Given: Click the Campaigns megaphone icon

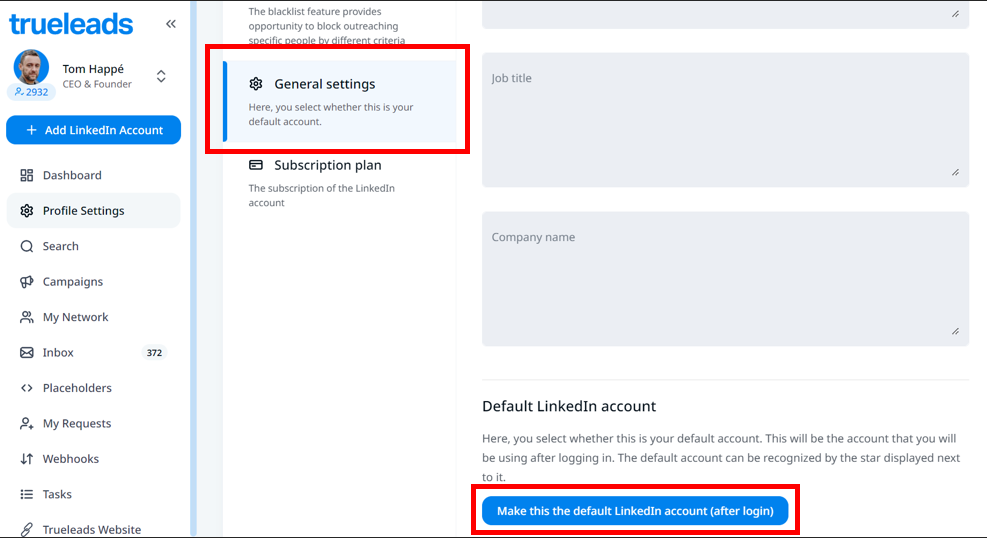Looking at the screenshot, I should pyautogui.click(x=27, y=282).
